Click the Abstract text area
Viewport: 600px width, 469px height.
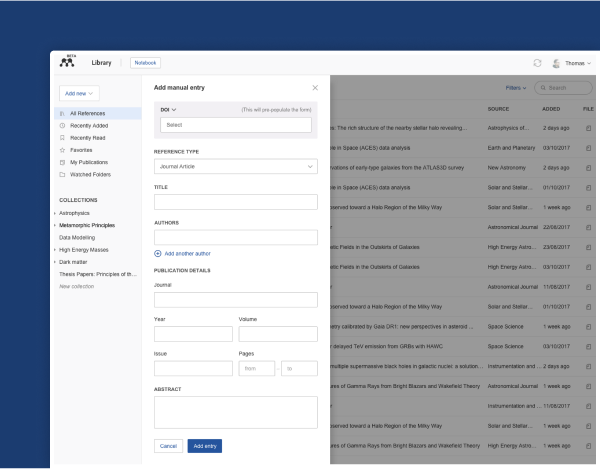coord(235,411)
